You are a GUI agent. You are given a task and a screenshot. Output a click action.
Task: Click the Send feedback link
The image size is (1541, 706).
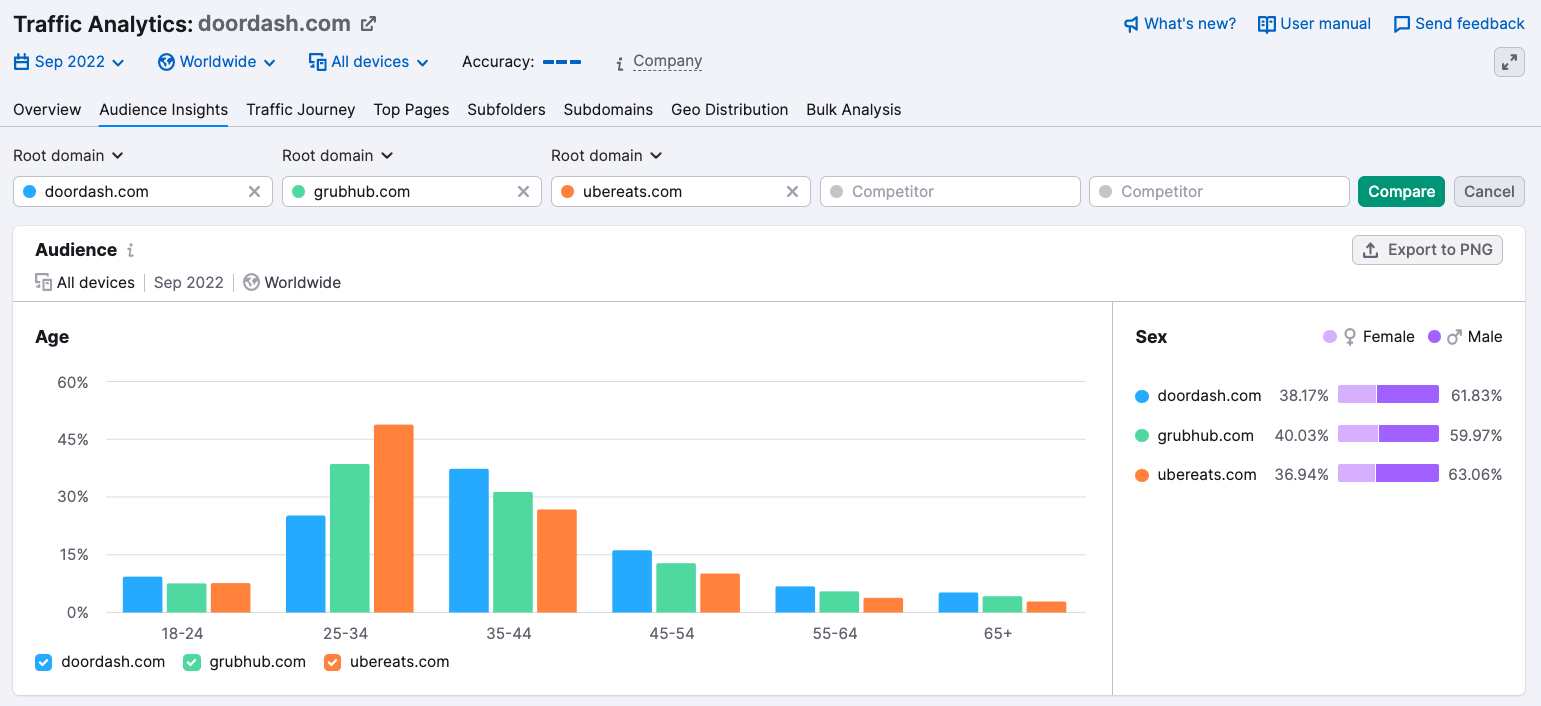point(1459,24)
